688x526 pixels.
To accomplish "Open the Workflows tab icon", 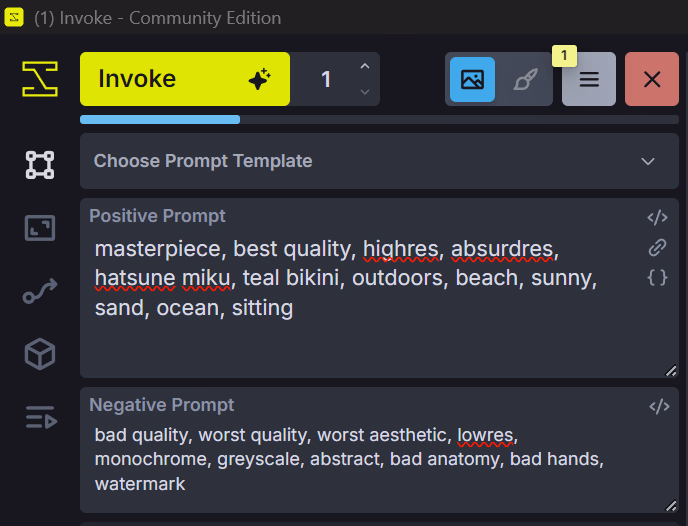I will click(x=40, y=291).
